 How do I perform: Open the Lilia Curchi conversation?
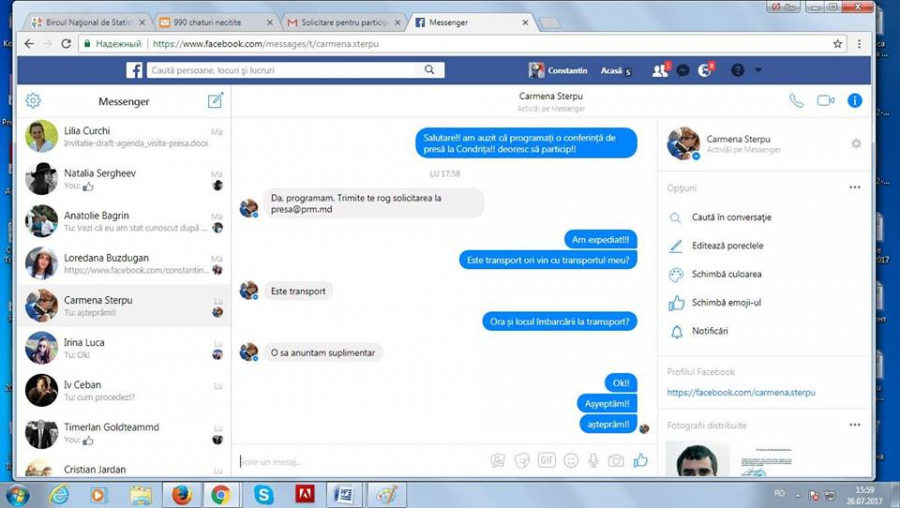click(x=124, y=137)
